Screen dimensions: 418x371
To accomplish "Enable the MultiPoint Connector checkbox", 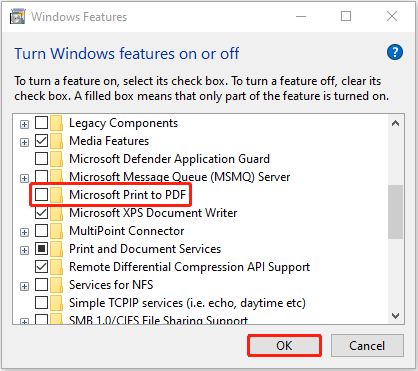I will (x=41, y=231).
